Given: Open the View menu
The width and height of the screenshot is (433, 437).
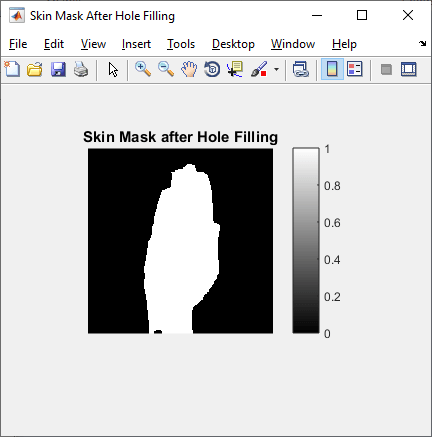Looking at the screenshot, I should tap(93, 44).
